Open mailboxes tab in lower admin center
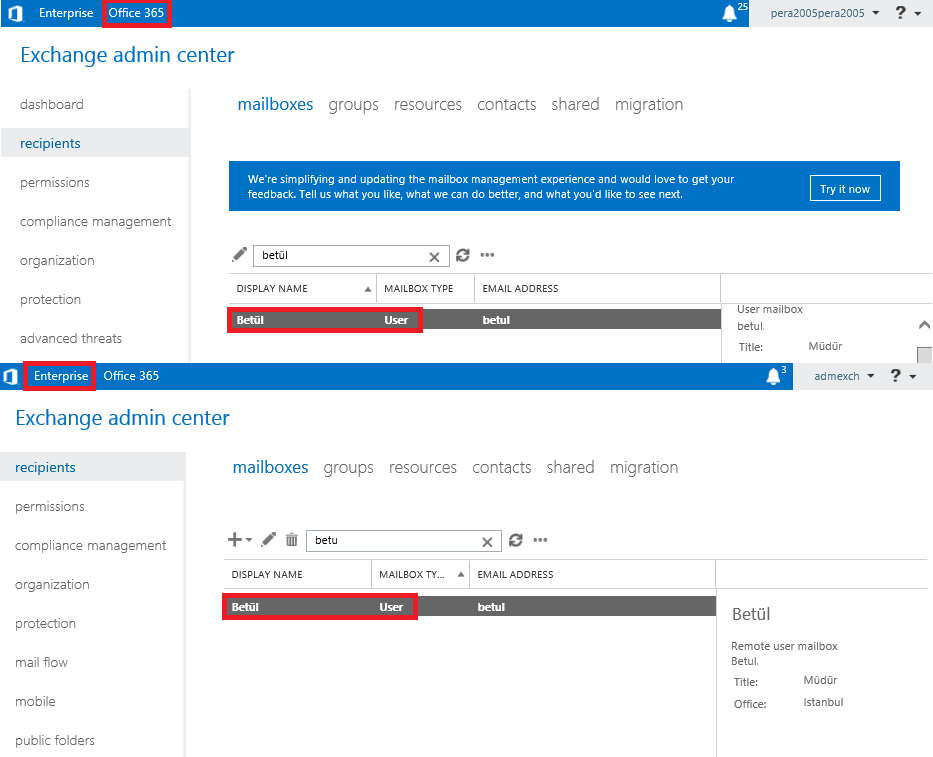This screenshot has width=933, height=757. 270,467
